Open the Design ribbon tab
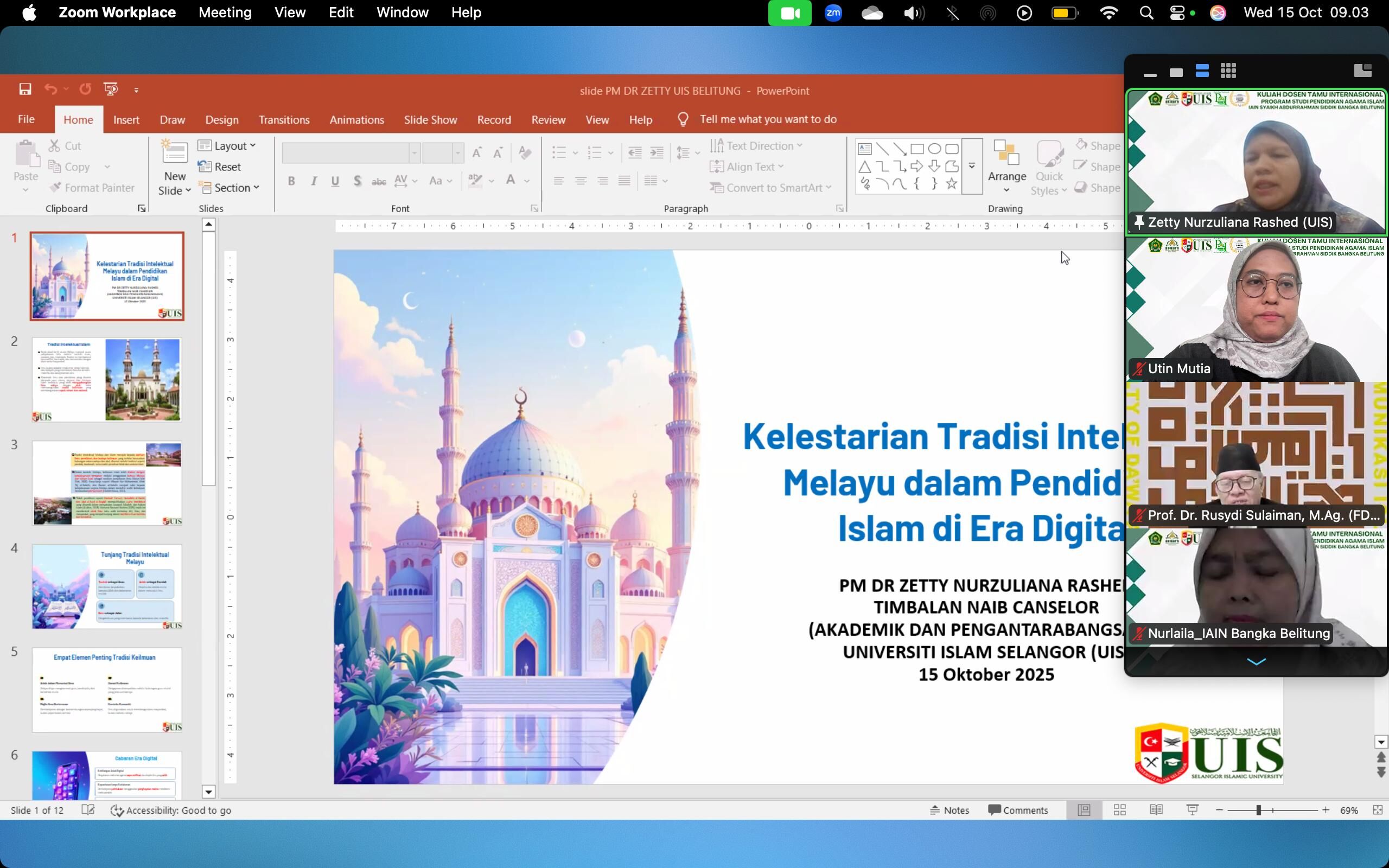The image size is (1389, 868). (221, 119)
